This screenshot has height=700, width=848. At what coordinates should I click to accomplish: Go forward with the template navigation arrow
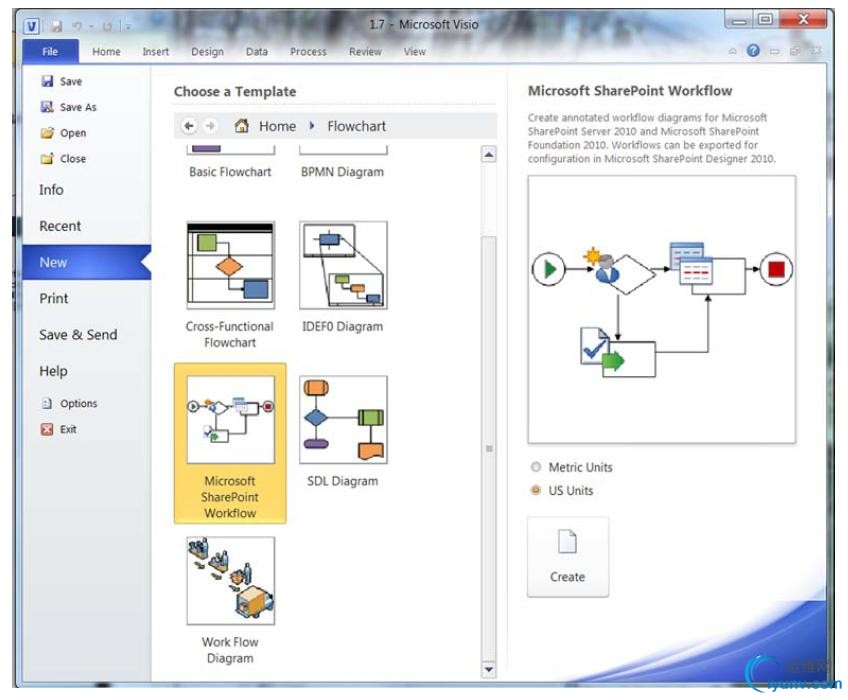[210, 126]
